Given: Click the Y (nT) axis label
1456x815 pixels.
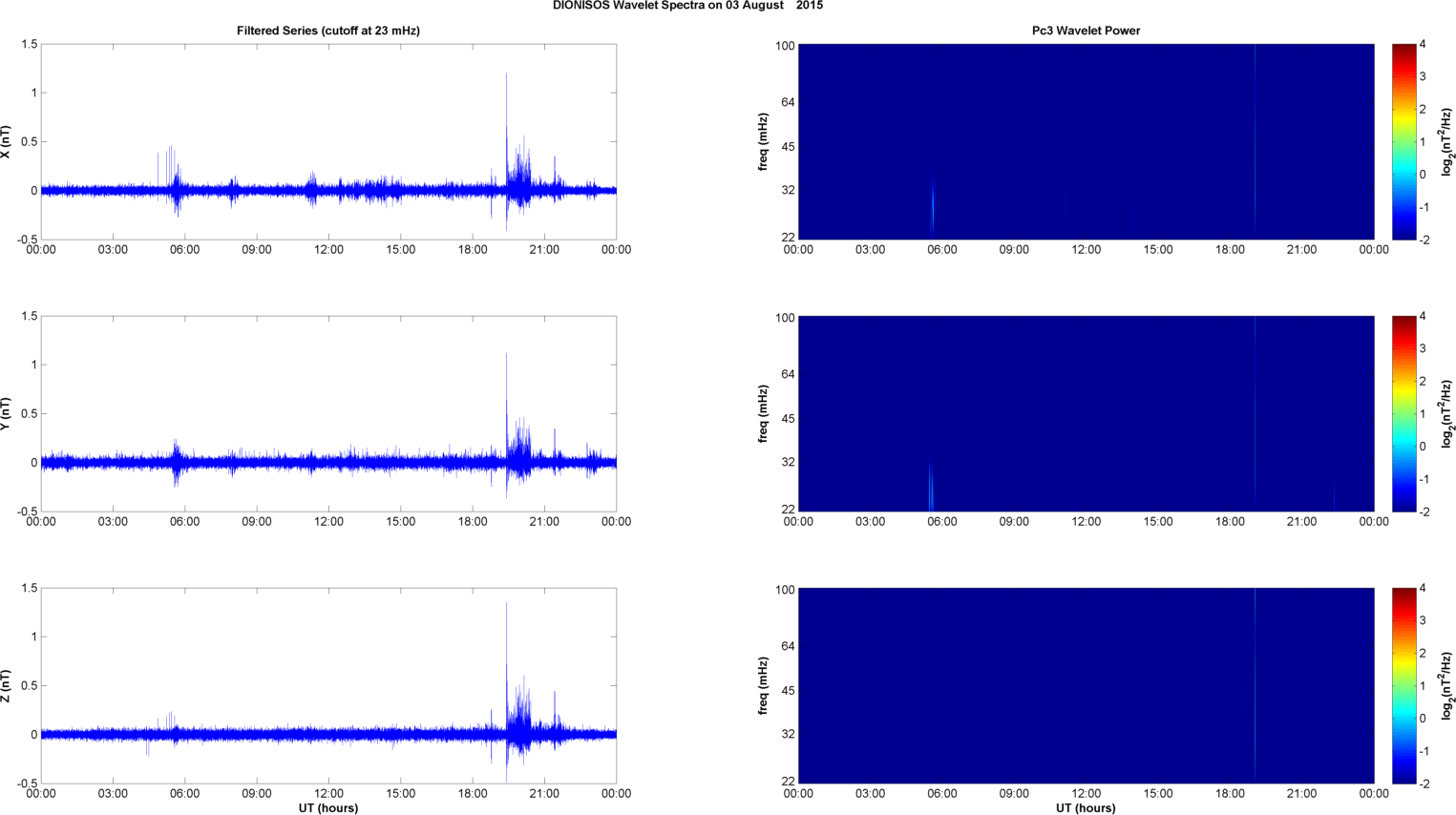Looking at the screenshot, I should pos(6,414).
